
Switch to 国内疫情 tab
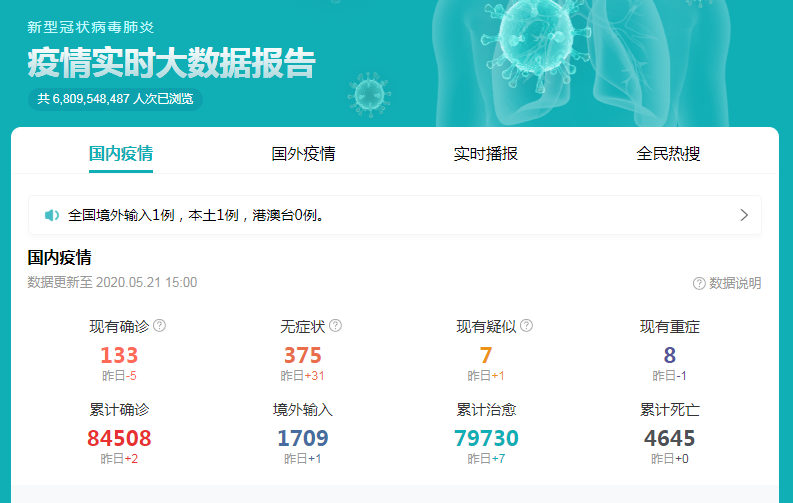point(121,154)
